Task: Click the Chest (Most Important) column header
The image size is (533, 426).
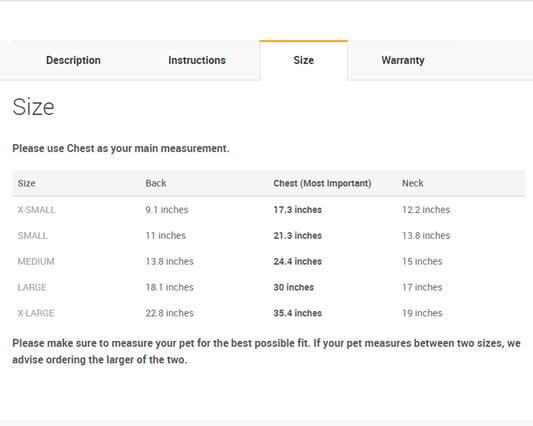Action: tap(322, 183)
